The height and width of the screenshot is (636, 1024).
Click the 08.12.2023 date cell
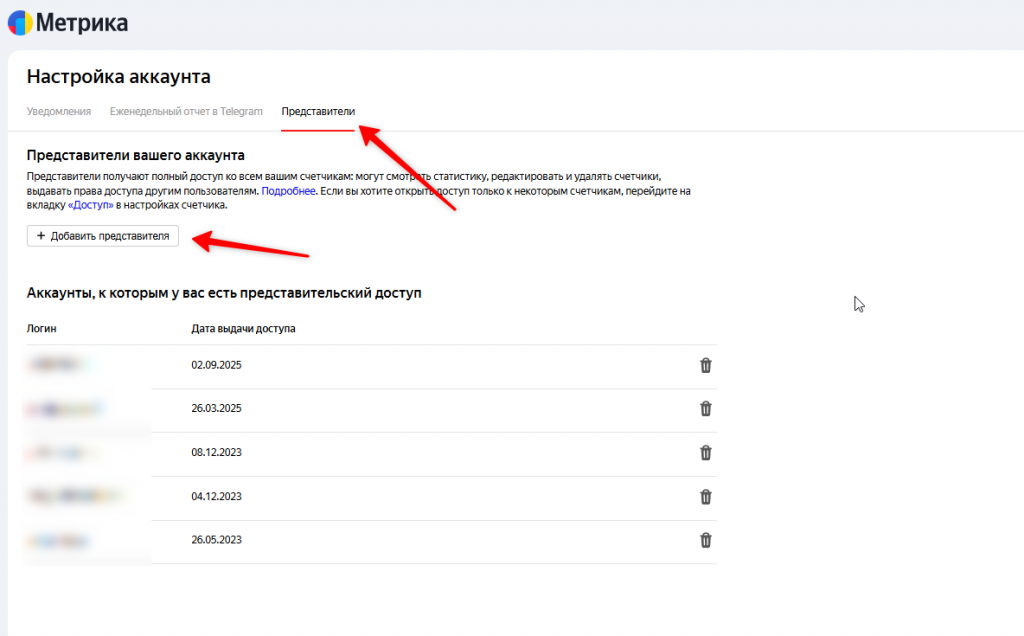coord(216,452)
